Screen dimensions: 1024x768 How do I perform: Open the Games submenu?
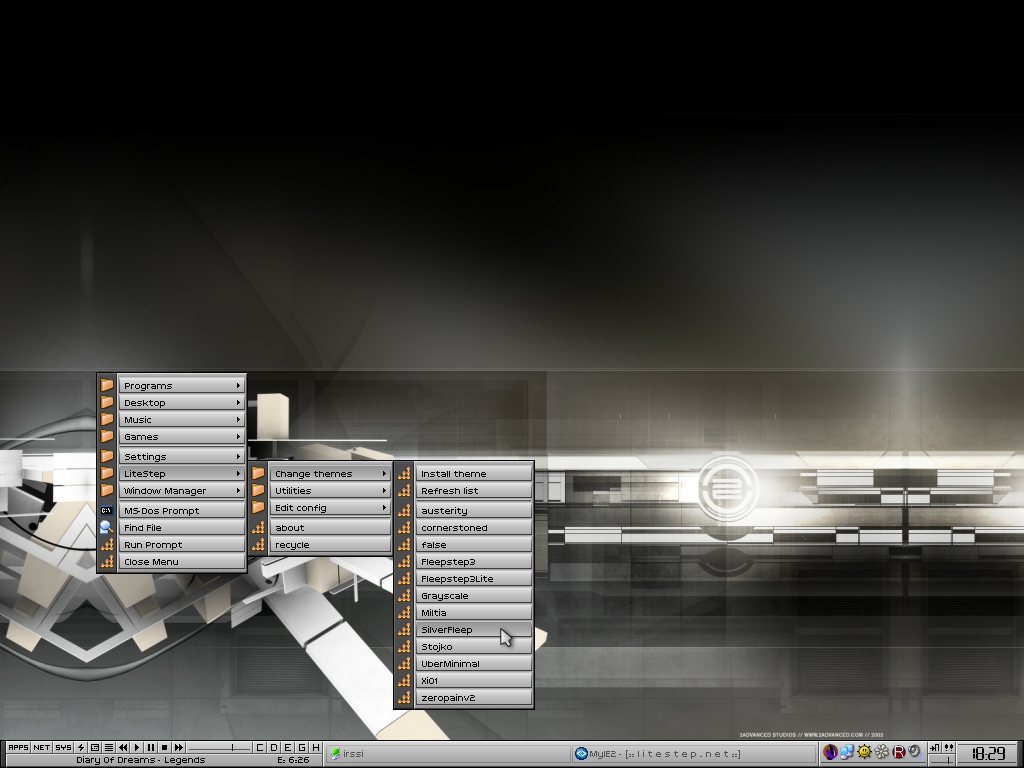pyautogui.click(x=182, y=436)
